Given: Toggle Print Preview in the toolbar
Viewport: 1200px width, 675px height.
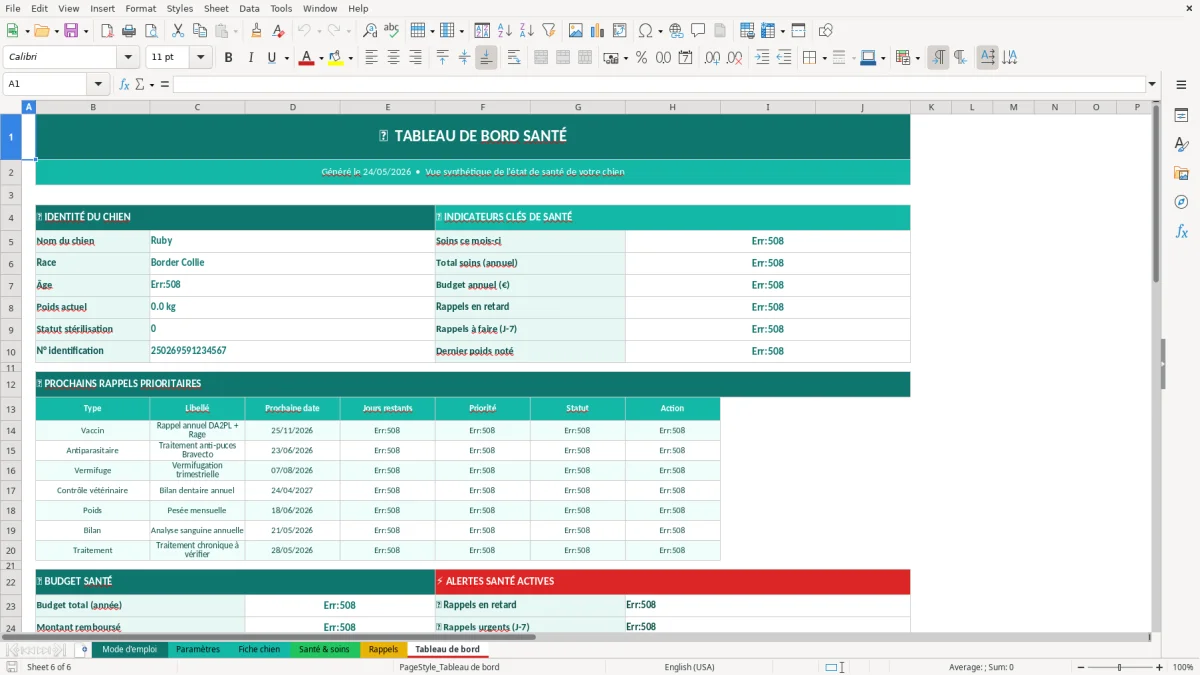Looking at the screenshot, I should click(151, 31).
